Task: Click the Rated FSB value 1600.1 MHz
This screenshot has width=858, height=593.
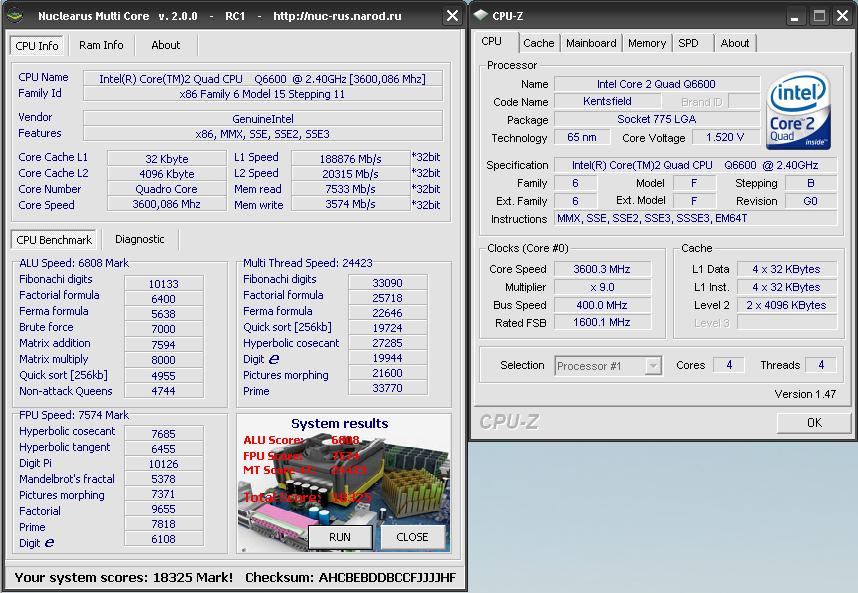Action: (602, 322)
